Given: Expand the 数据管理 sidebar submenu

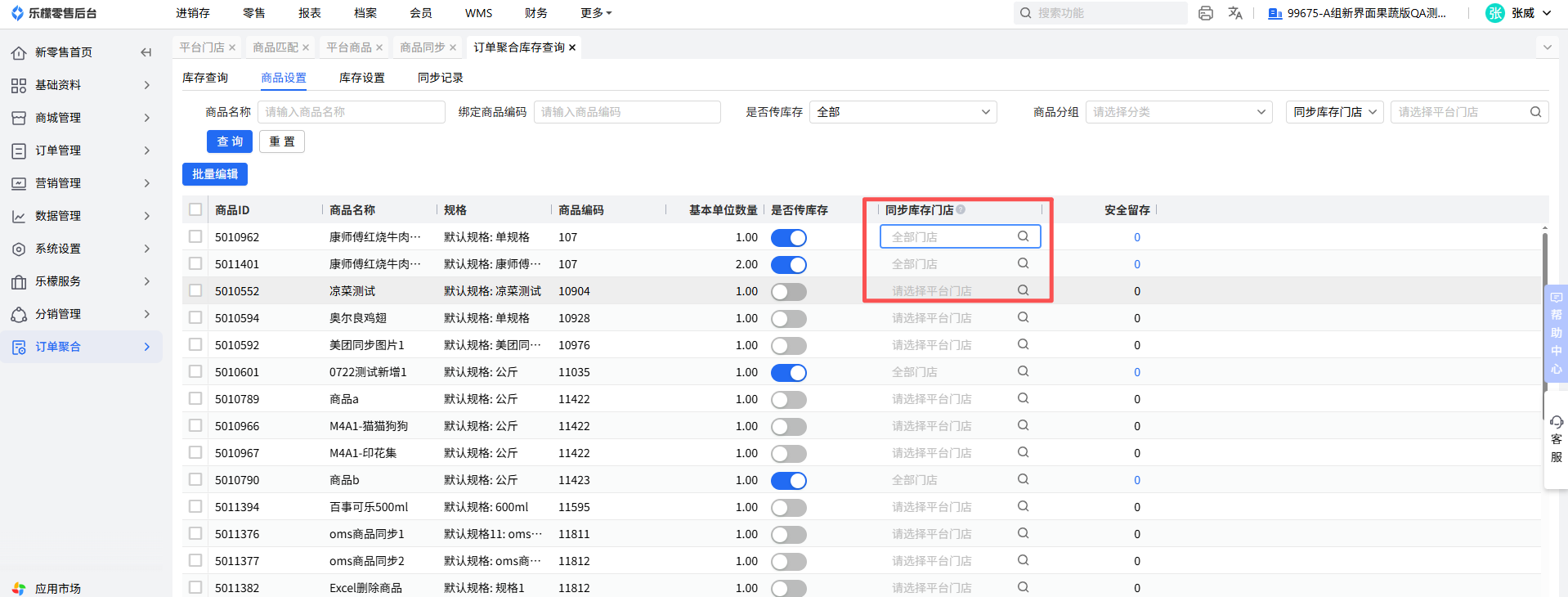Looking at the screenshot, I should pyautogui.click(x=147, y=216).
